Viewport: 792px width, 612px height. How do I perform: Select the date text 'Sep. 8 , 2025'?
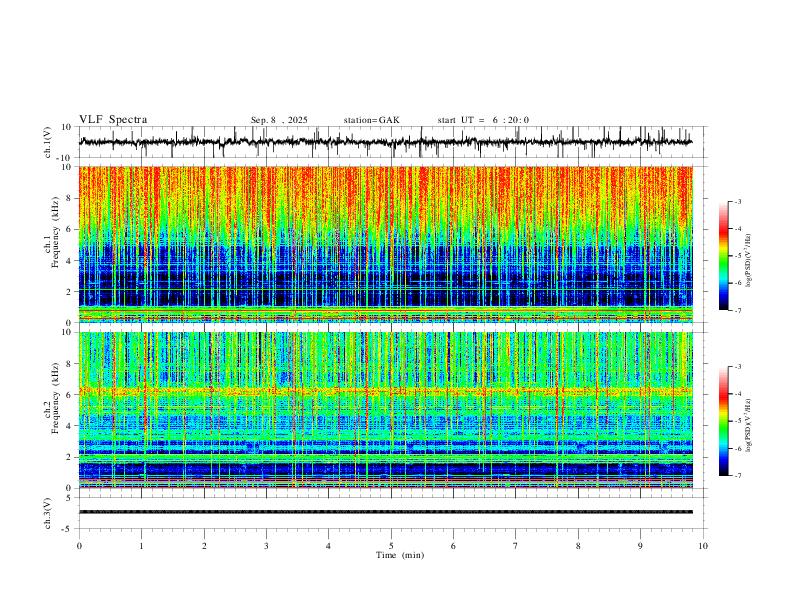[279, 120]
